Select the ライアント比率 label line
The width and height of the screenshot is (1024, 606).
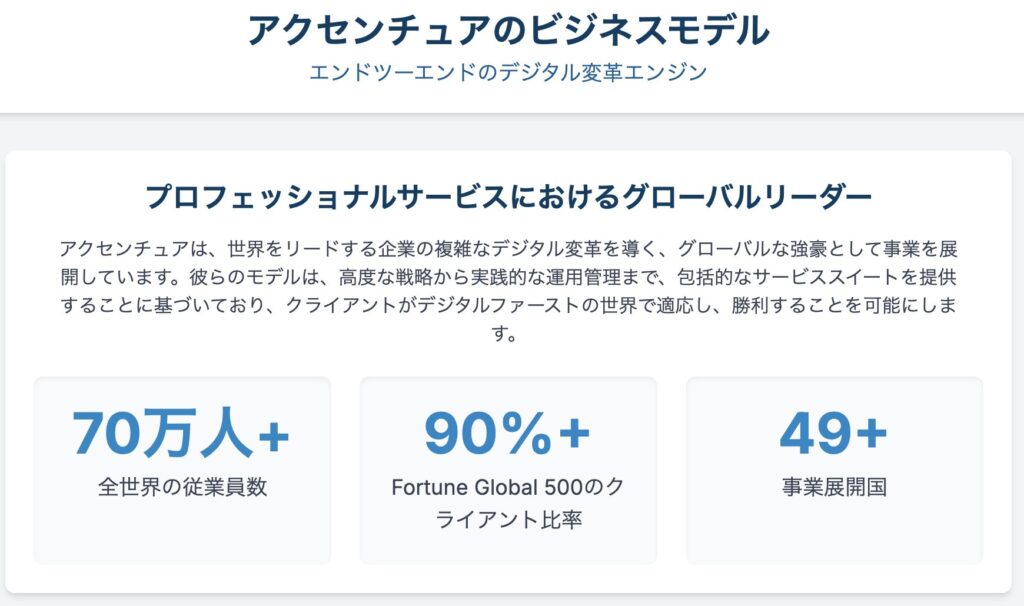click(508, 520)
